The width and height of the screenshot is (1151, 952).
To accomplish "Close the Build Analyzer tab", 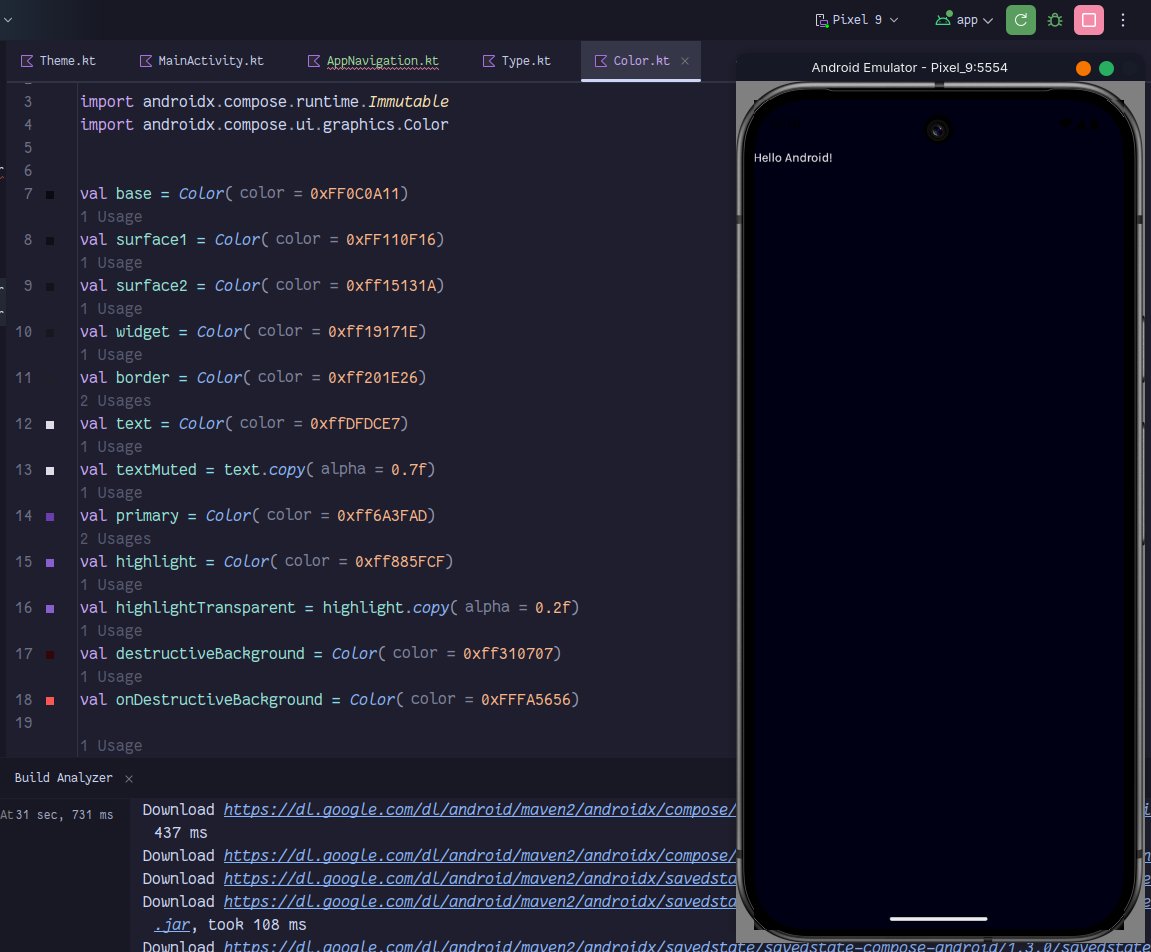I will tap(128, 779).
